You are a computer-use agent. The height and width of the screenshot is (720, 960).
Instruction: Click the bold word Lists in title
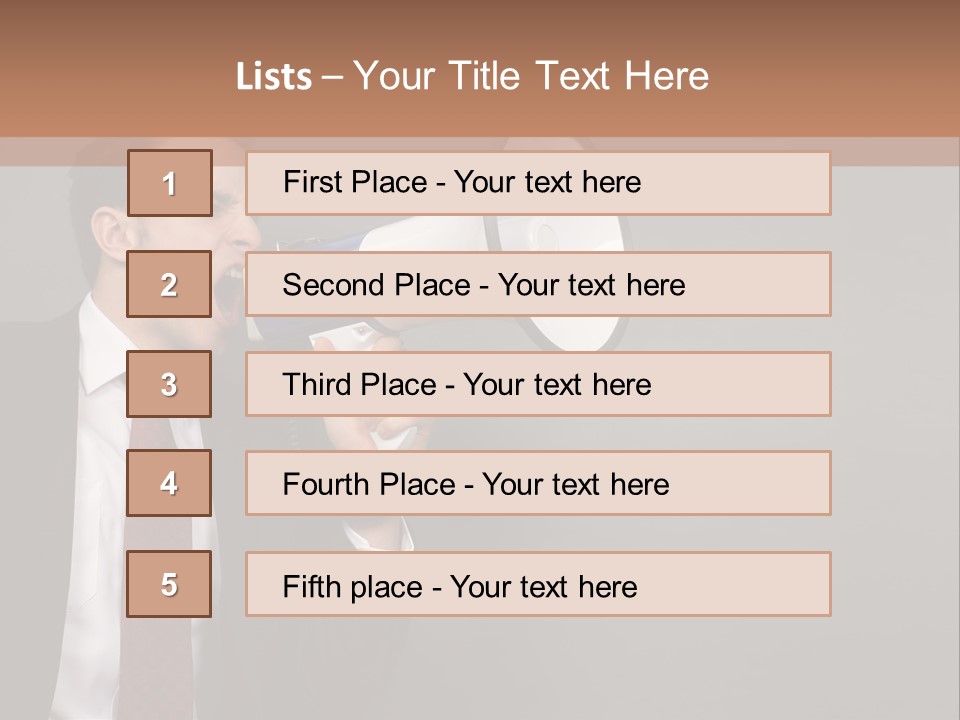pyautogui.click(x=274, y=77)
